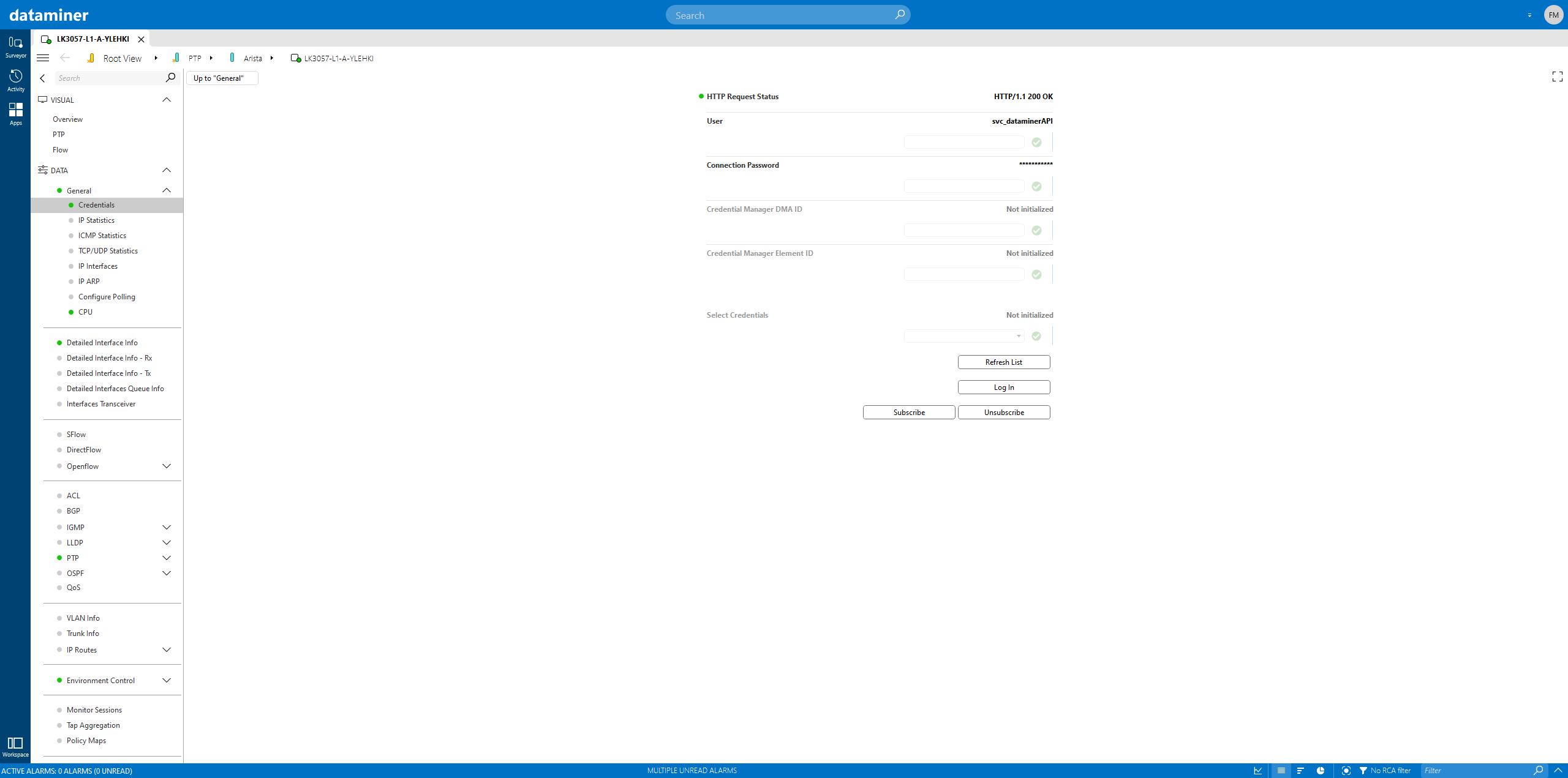Open the small header dropdown beside the avatar
Image resolution: width=1568 pixels, height=778 pixels.
(x=1529, y=15)
